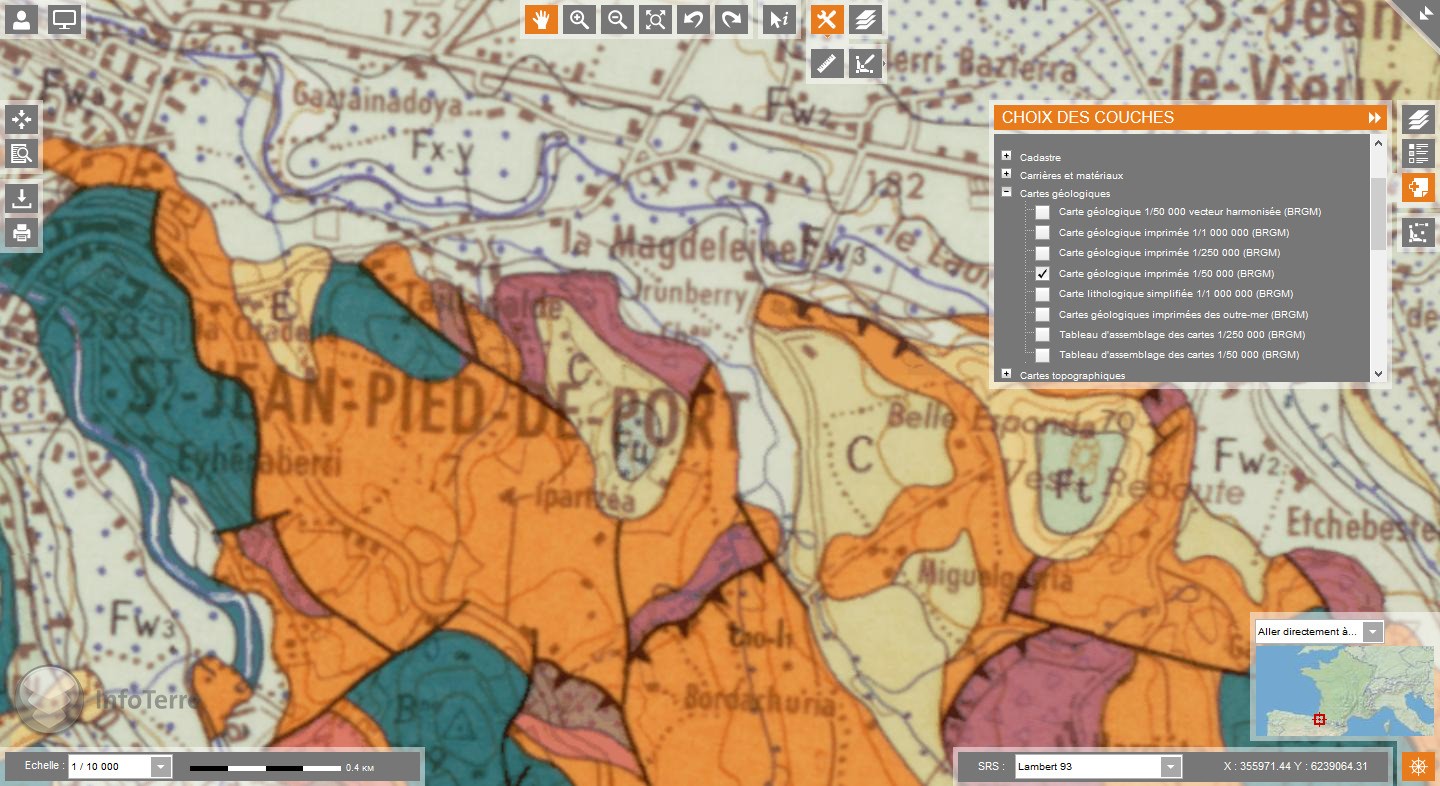Expand the Cadastre layer group

click(x=1006, y=156)
